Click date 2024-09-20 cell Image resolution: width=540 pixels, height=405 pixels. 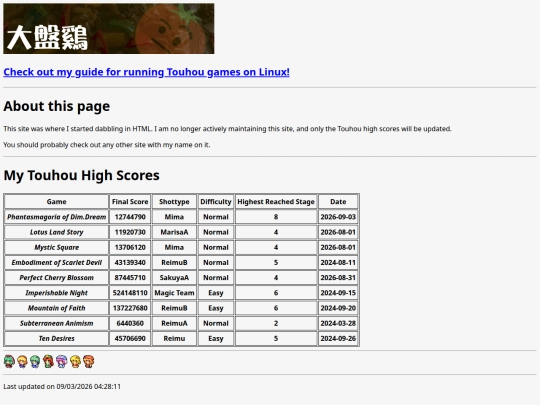338,308
